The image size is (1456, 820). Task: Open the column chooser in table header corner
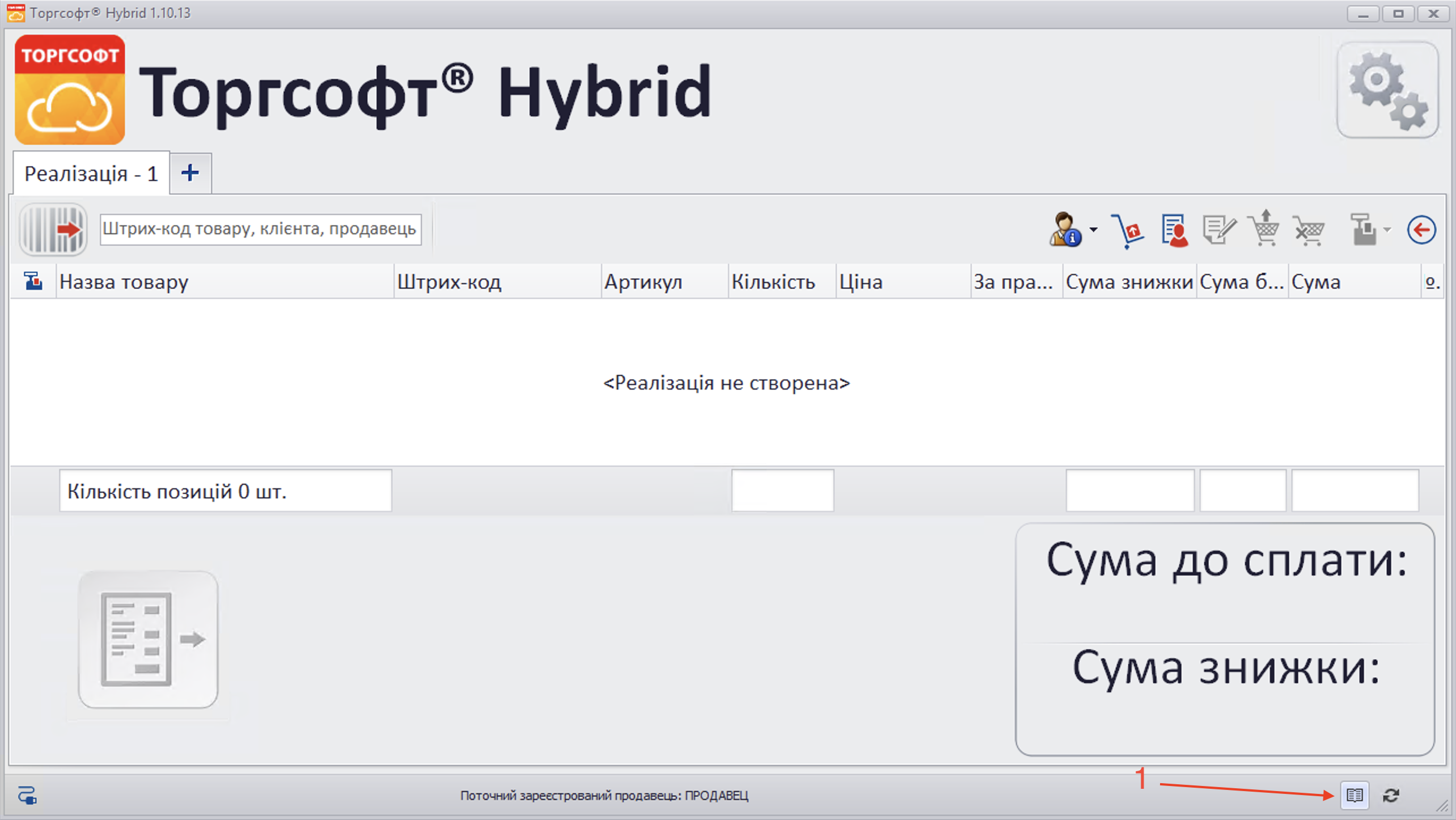(x=33, y=281)
